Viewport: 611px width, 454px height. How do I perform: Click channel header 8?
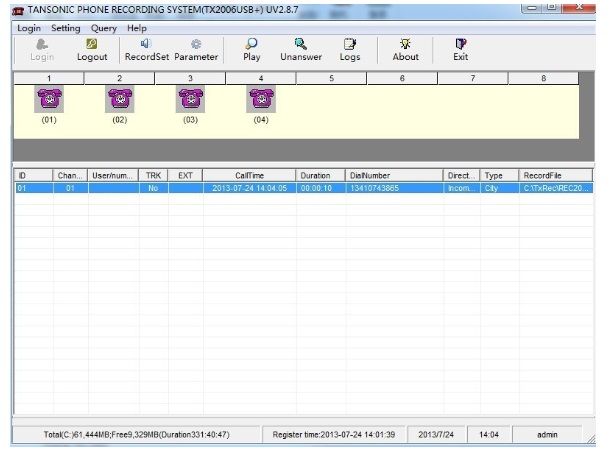click(x=544, y=78)
